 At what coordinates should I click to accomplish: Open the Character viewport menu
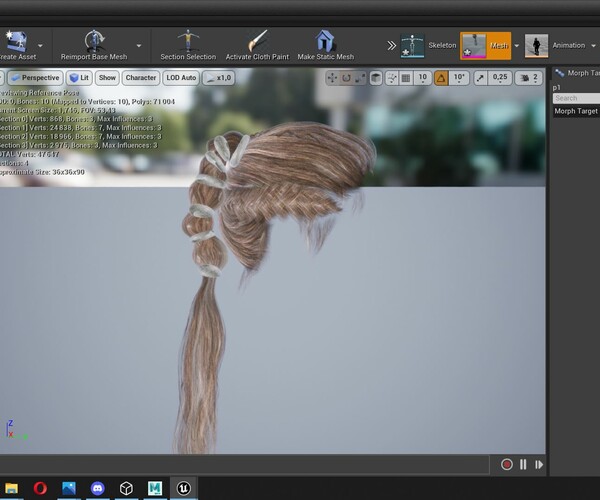(141, 78)
